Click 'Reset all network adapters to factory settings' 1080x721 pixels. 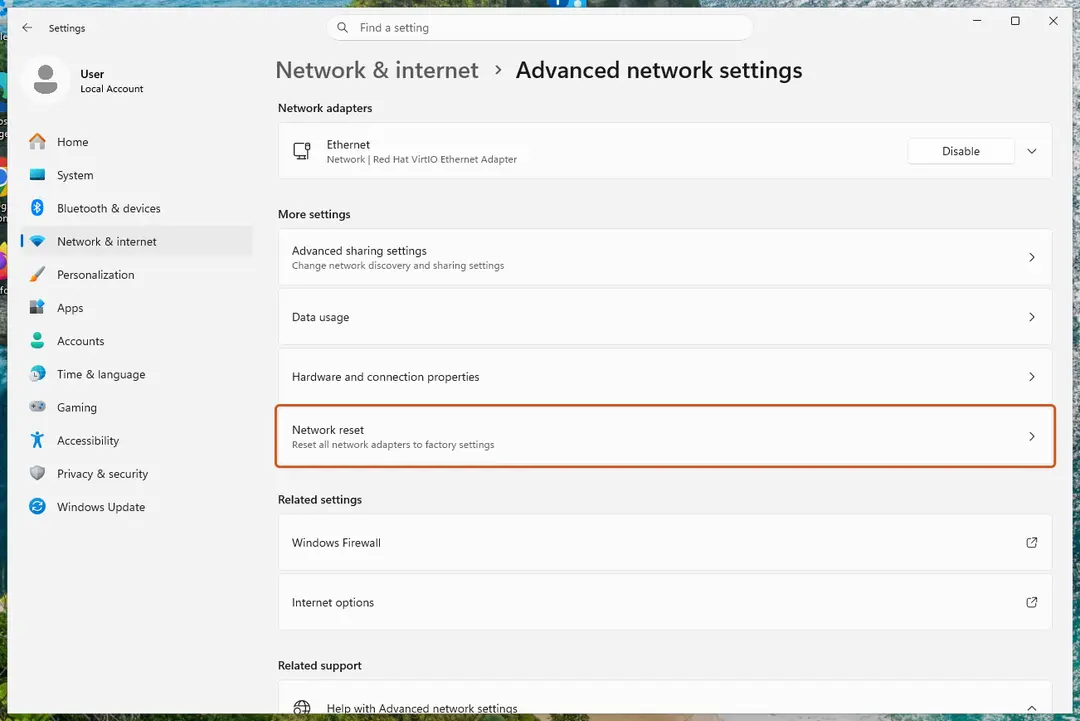[393, 445]
